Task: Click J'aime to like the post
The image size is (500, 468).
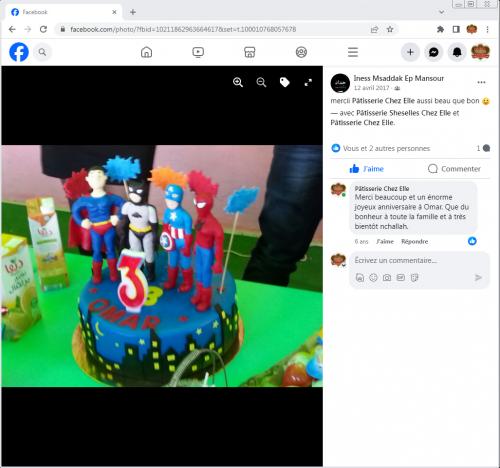Action: [x=367, y=169]
